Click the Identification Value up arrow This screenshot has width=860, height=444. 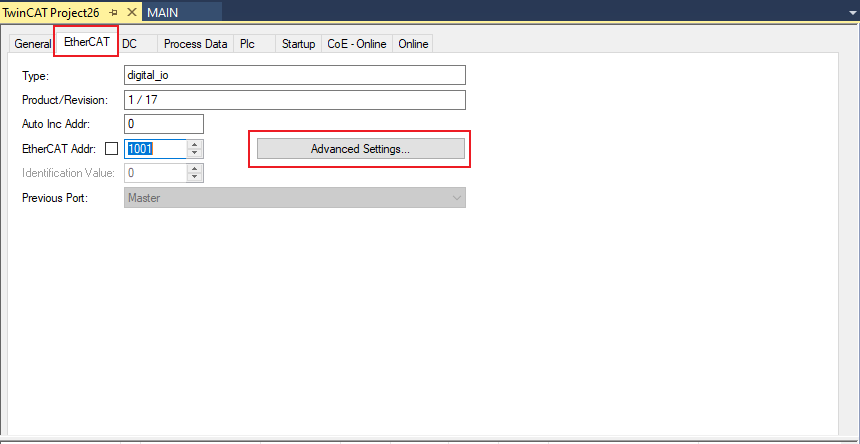pyautogui.click(x=195, y=169)
